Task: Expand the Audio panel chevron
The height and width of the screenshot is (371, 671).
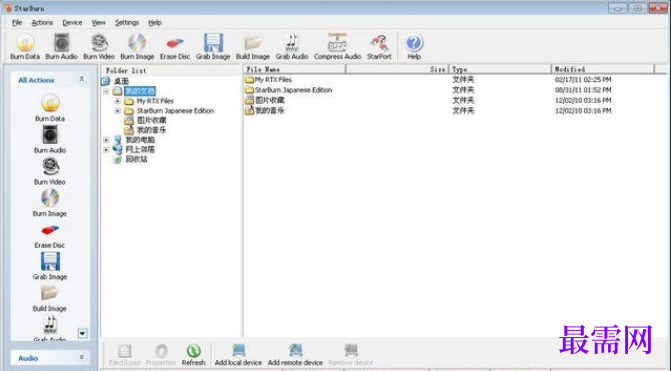Action: tap(81, 357)
